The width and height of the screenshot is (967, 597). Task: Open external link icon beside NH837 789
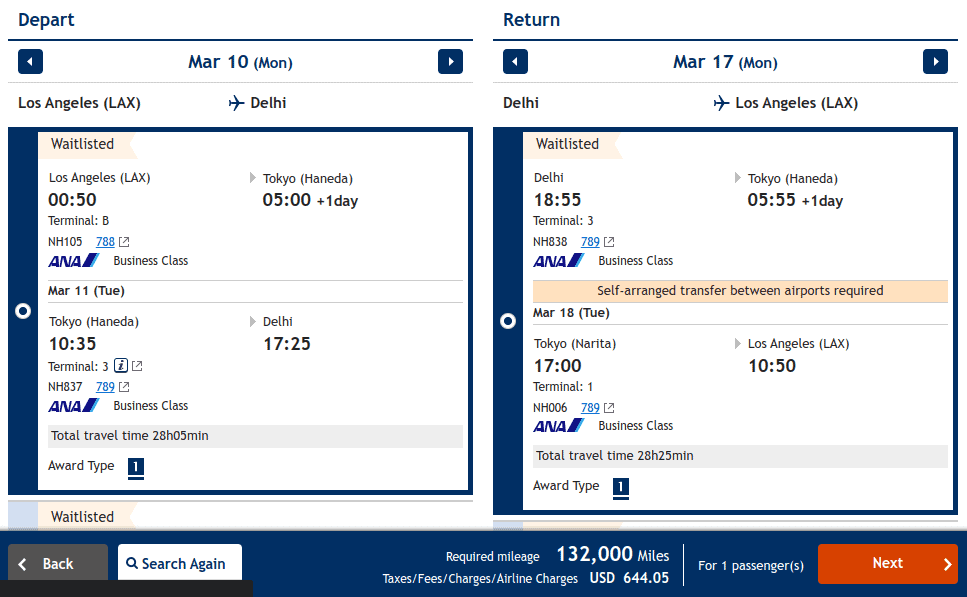pos(124,387)
